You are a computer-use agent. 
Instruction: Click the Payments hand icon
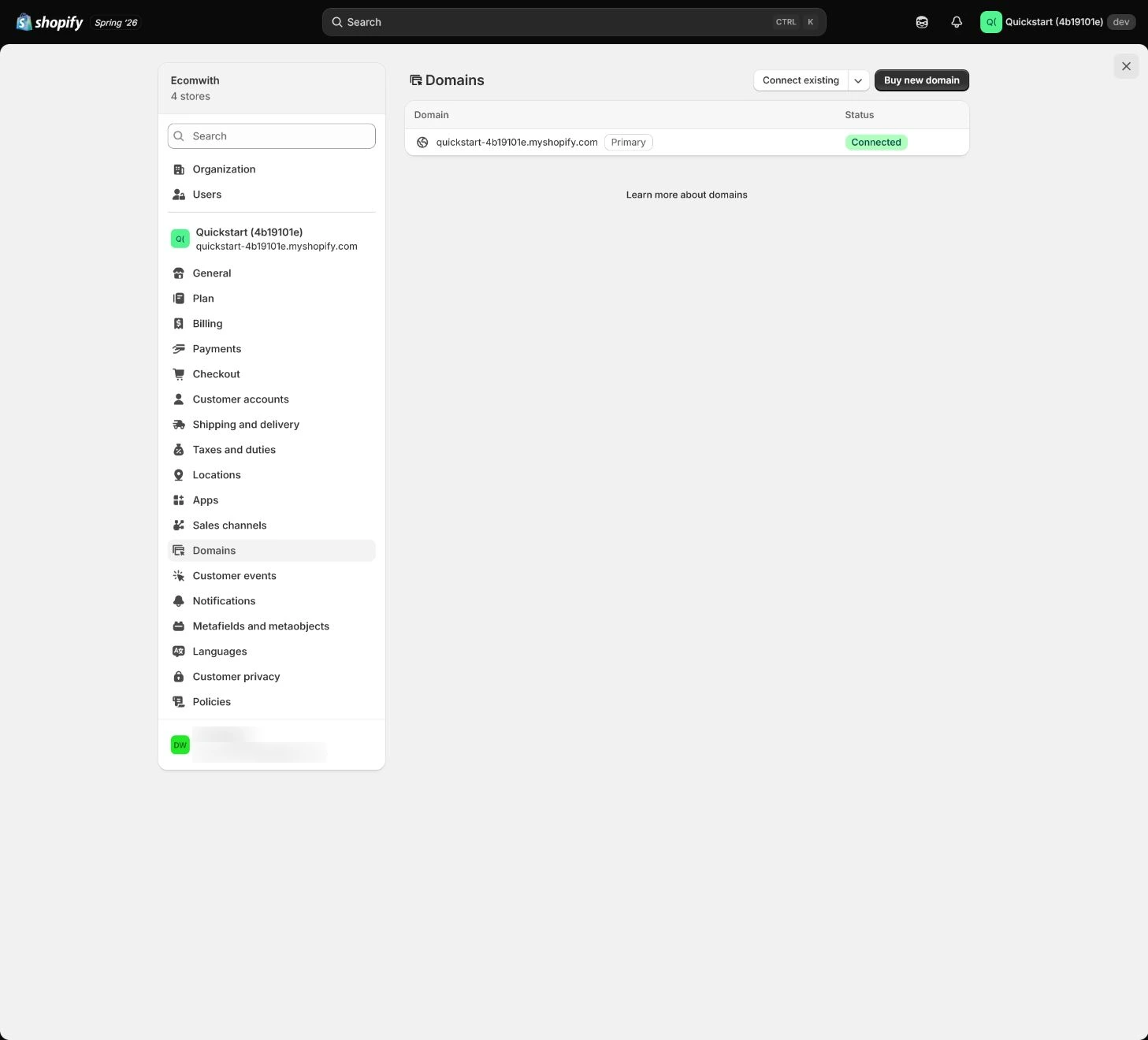(x=179, y=349)
